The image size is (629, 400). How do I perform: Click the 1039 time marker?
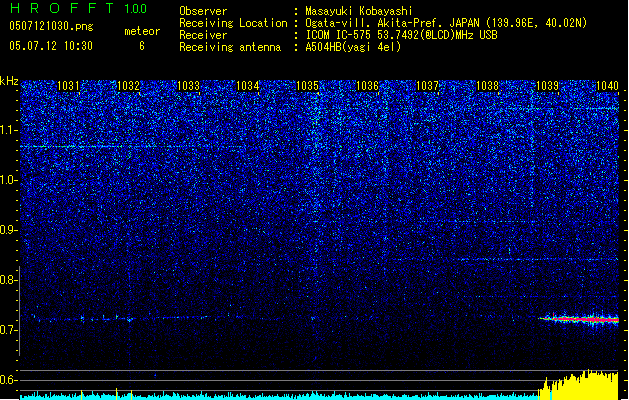click(547, 86)
